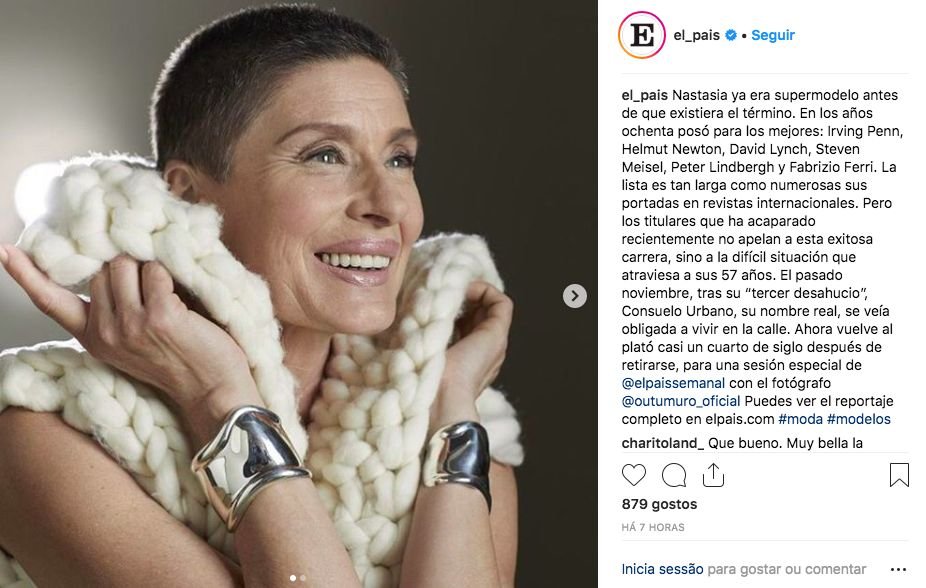Screen dimensions: 926x588
Task: View who liked via 879 gostos
Action: [659, 504]
